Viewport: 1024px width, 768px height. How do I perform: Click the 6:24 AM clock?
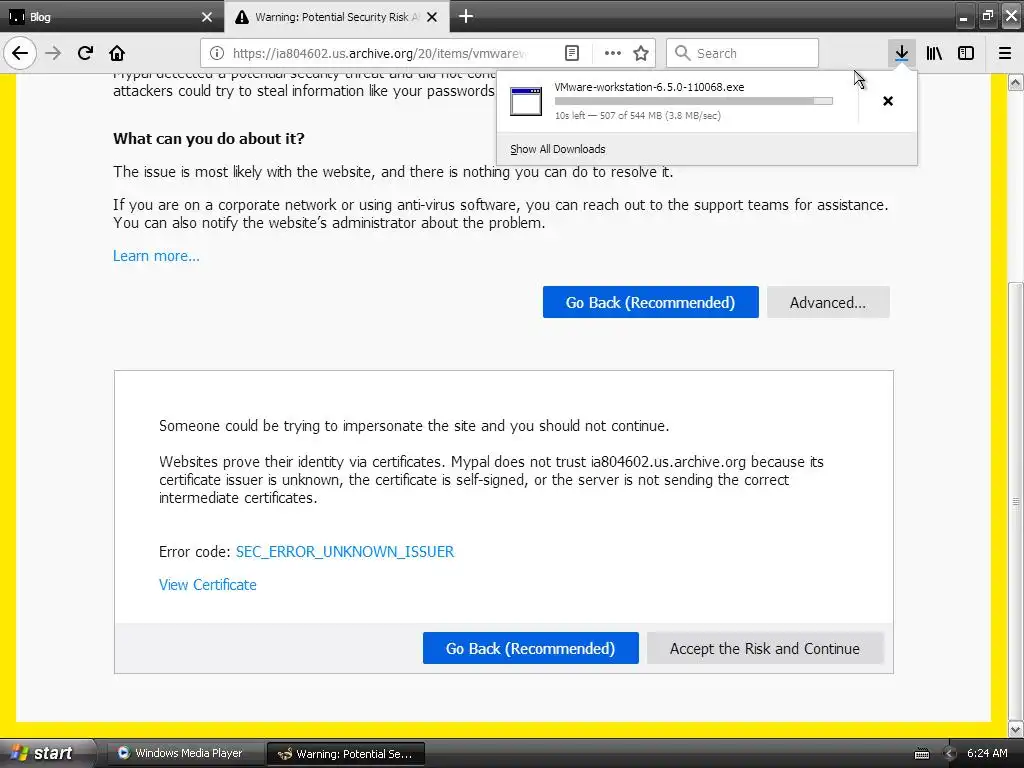pos(987,753)
